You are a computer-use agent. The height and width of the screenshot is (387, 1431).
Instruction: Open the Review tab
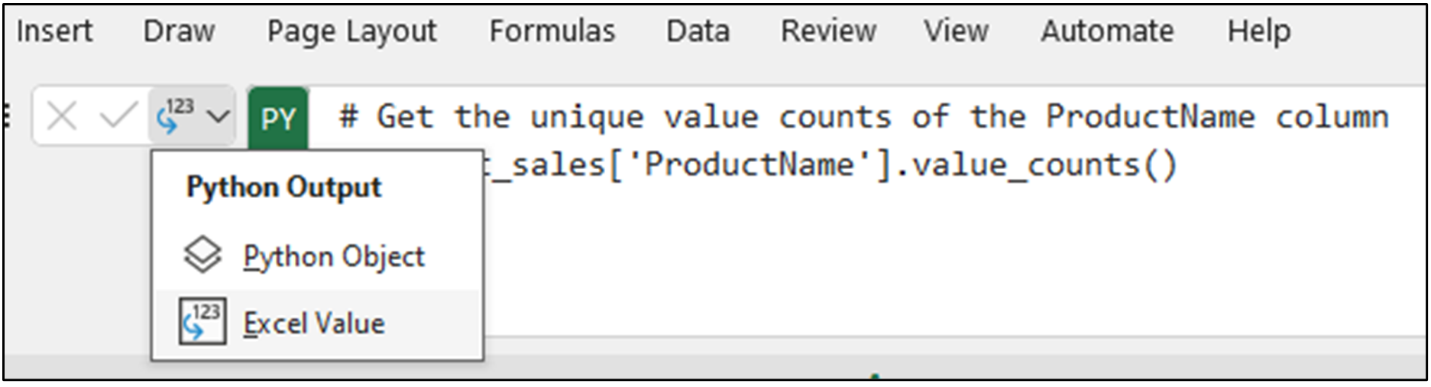click(827, 31)
